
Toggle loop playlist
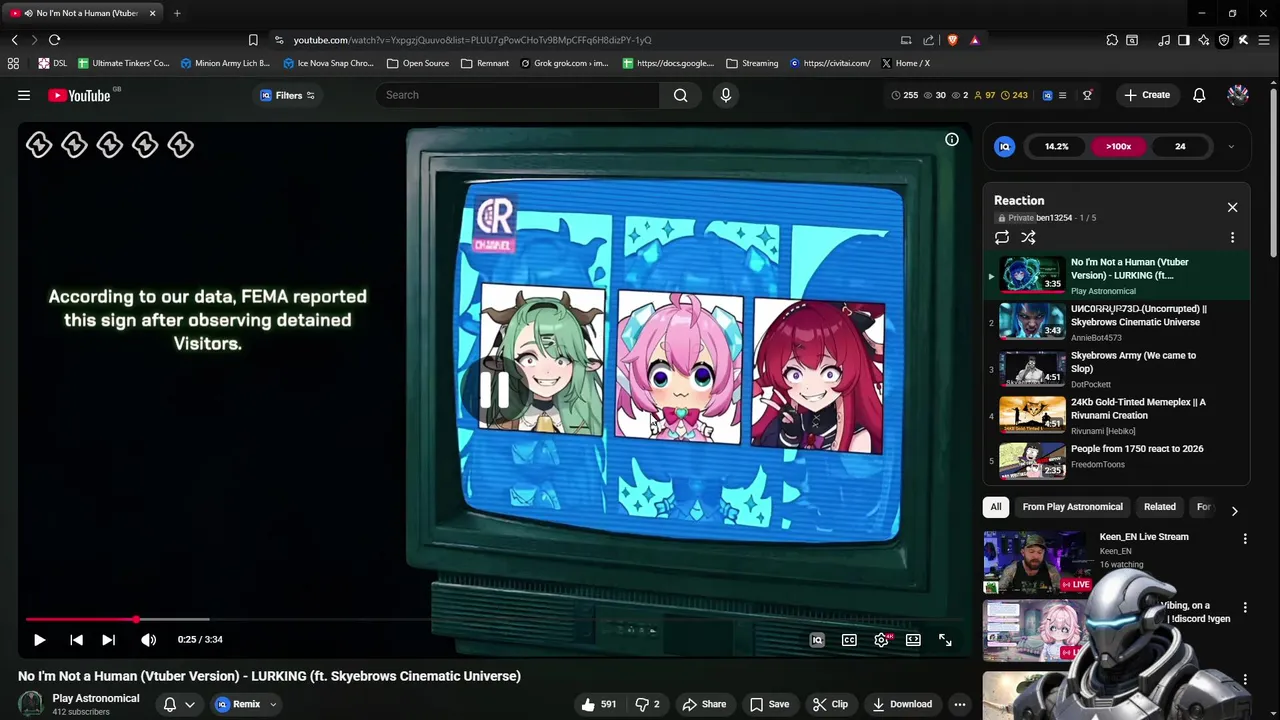click(1001, 238)
